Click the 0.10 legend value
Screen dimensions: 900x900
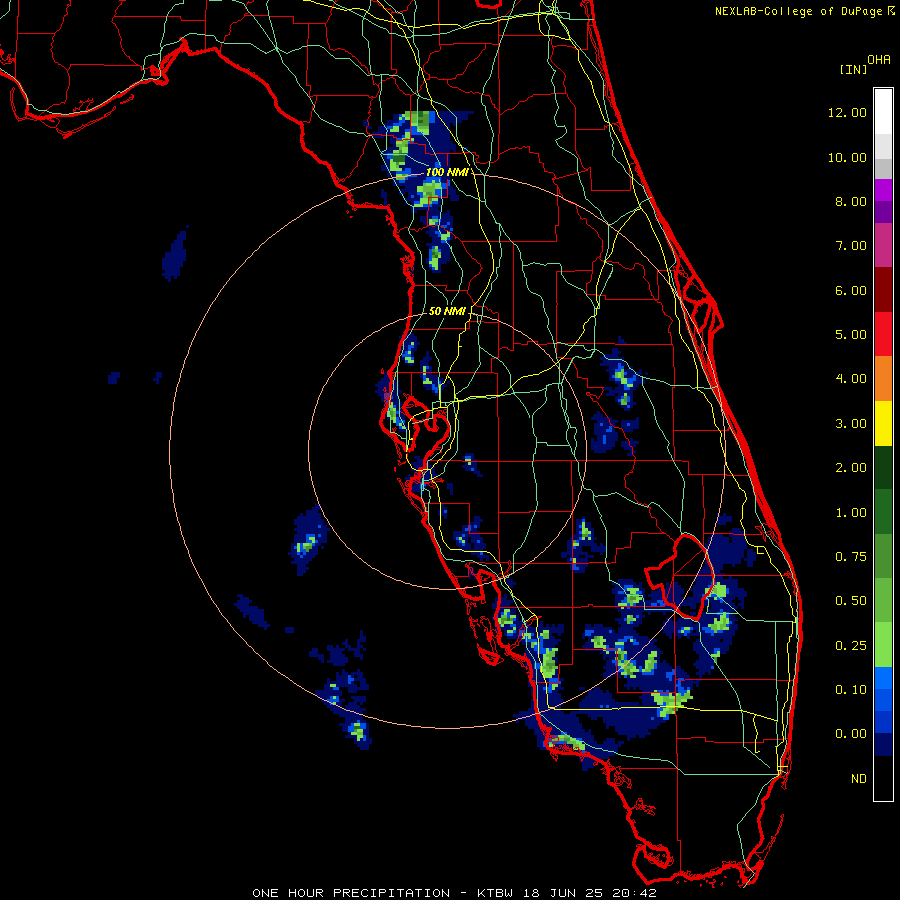(851, 690)
